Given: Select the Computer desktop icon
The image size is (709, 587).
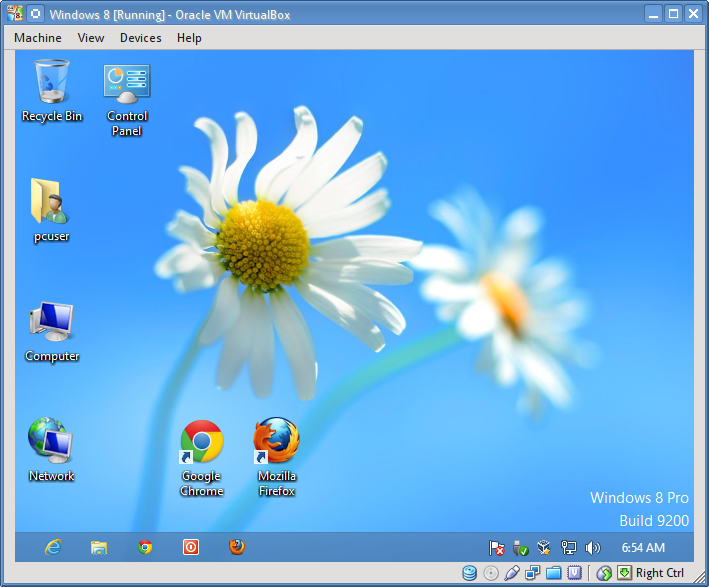Looking at the screenshot, I should pyautogui.click(x=51, y=322).
